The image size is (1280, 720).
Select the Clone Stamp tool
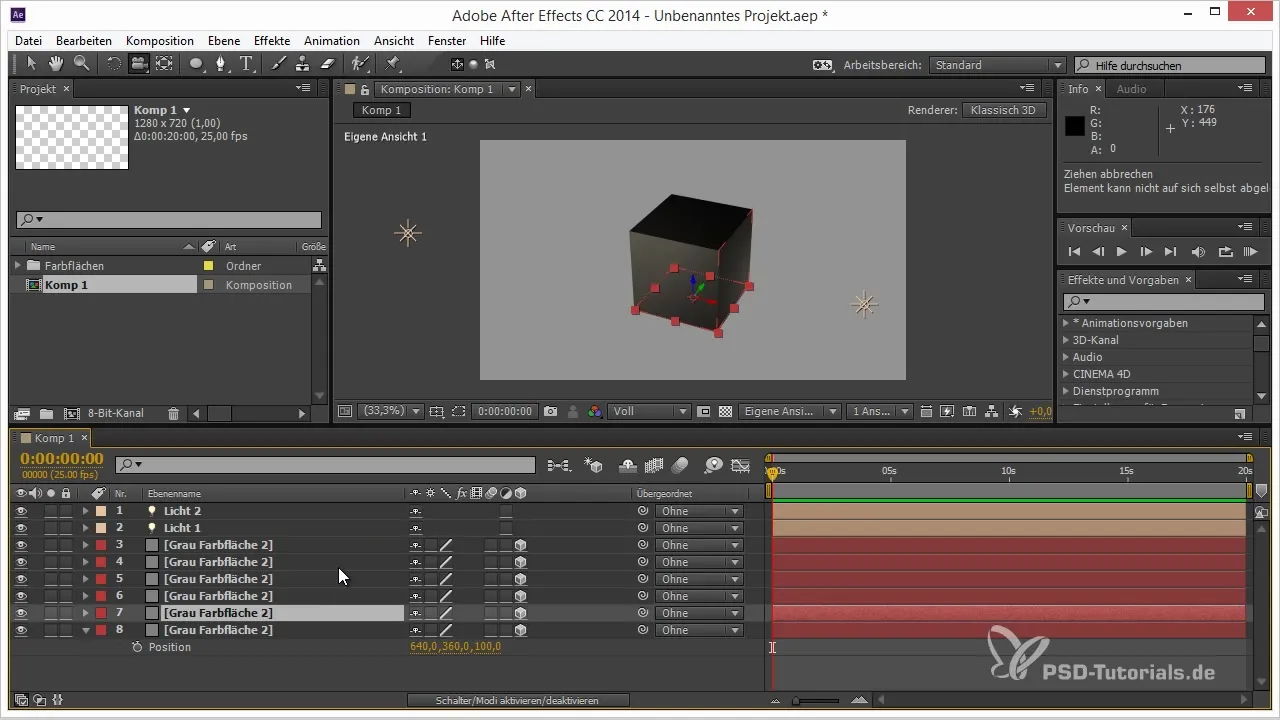coord(303,64)
